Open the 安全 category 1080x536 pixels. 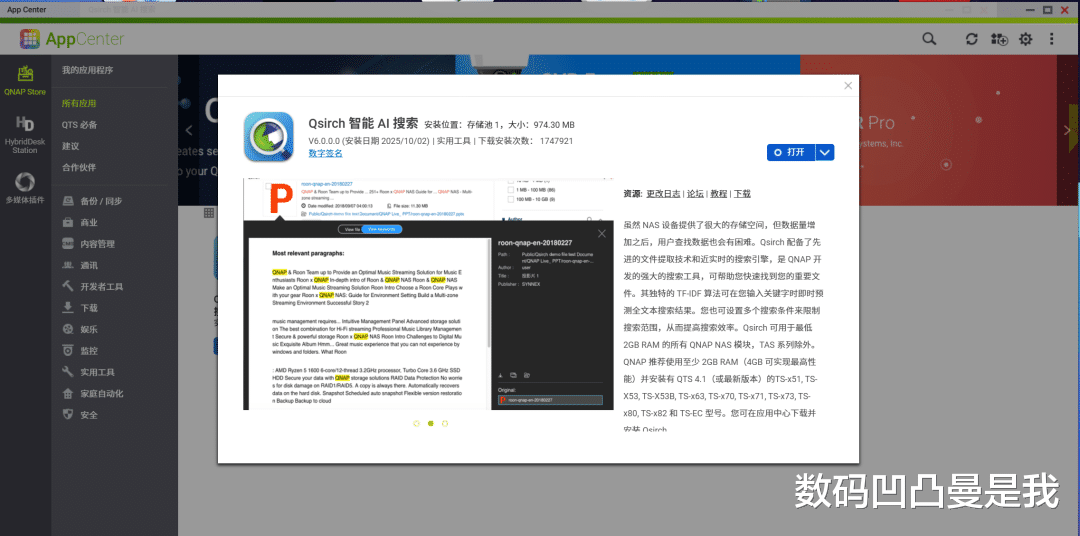80,415
